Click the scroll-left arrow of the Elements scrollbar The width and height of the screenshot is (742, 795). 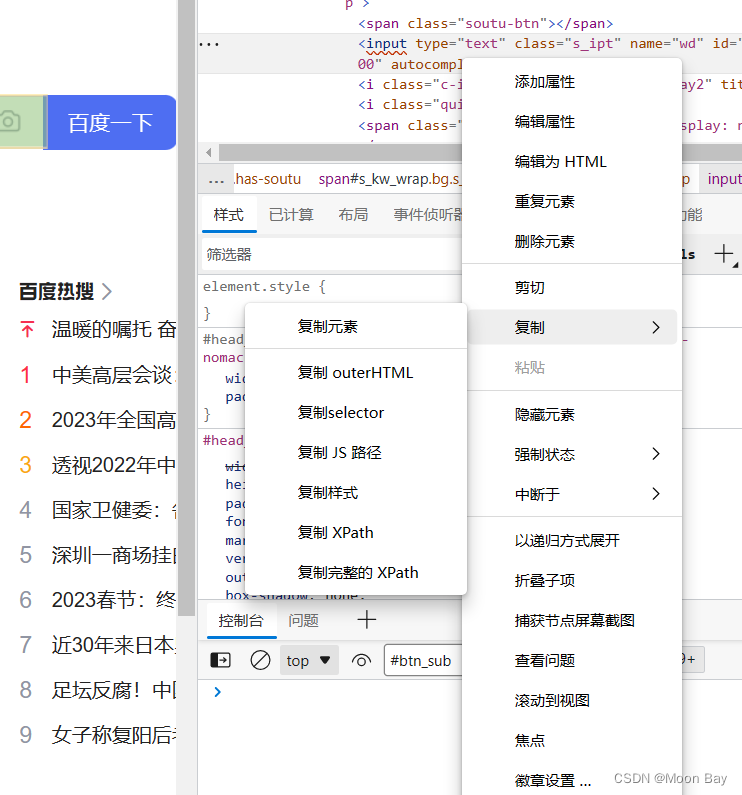pyautogui.click(x=209, y=152)
